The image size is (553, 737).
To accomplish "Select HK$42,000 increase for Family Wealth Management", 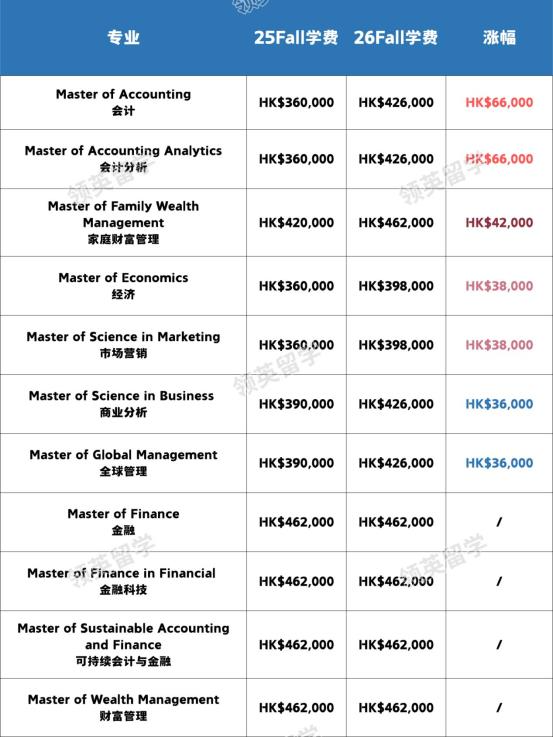I will pos(499,222).
